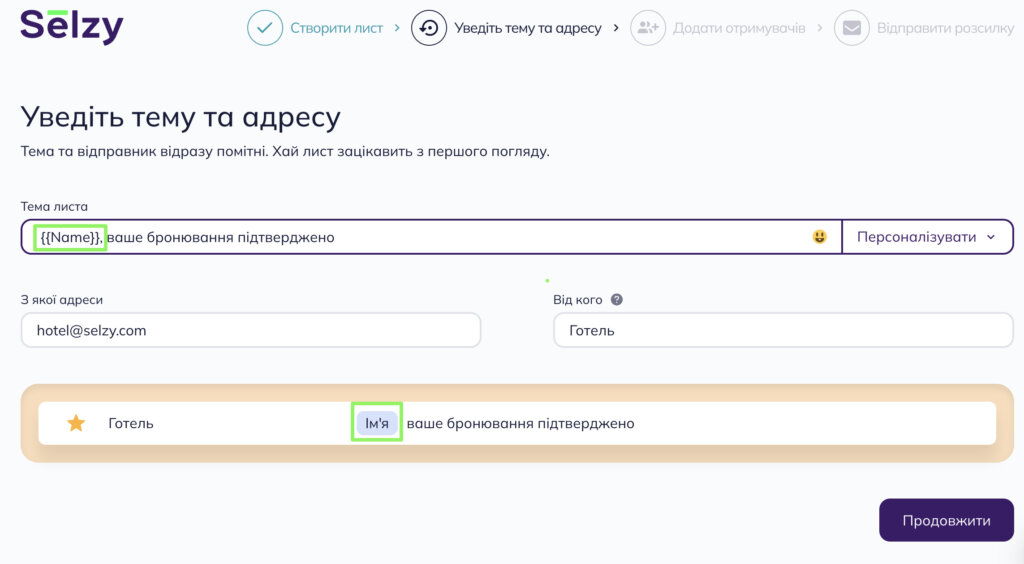Click the hotel@selzy.com sender address field
Image resolution: width=1024 pixels, height=564 pixels.
pyautogui.click(x=251, y=330)
